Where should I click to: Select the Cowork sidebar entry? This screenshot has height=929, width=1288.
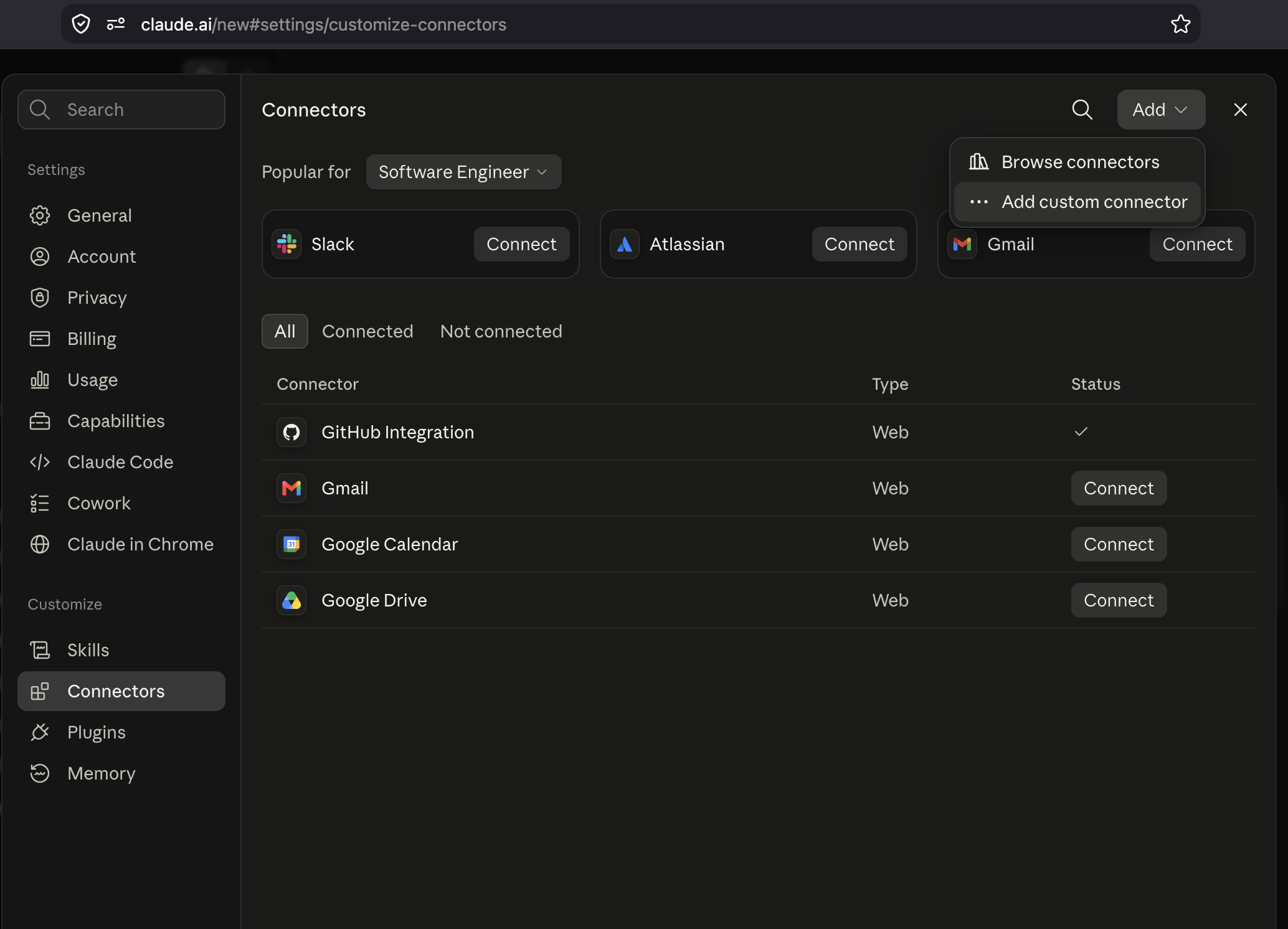click(x=121, y=503)
